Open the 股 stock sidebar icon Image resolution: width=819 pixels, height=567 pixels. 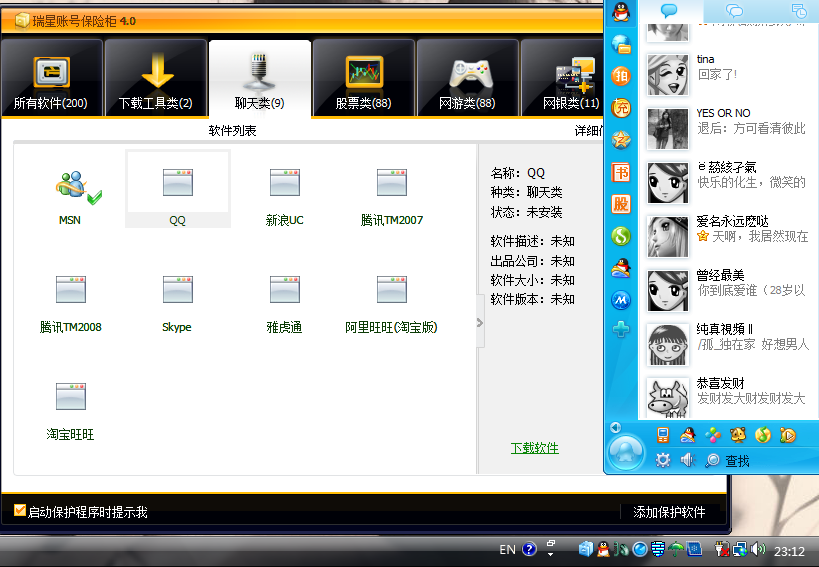point(621,204)
